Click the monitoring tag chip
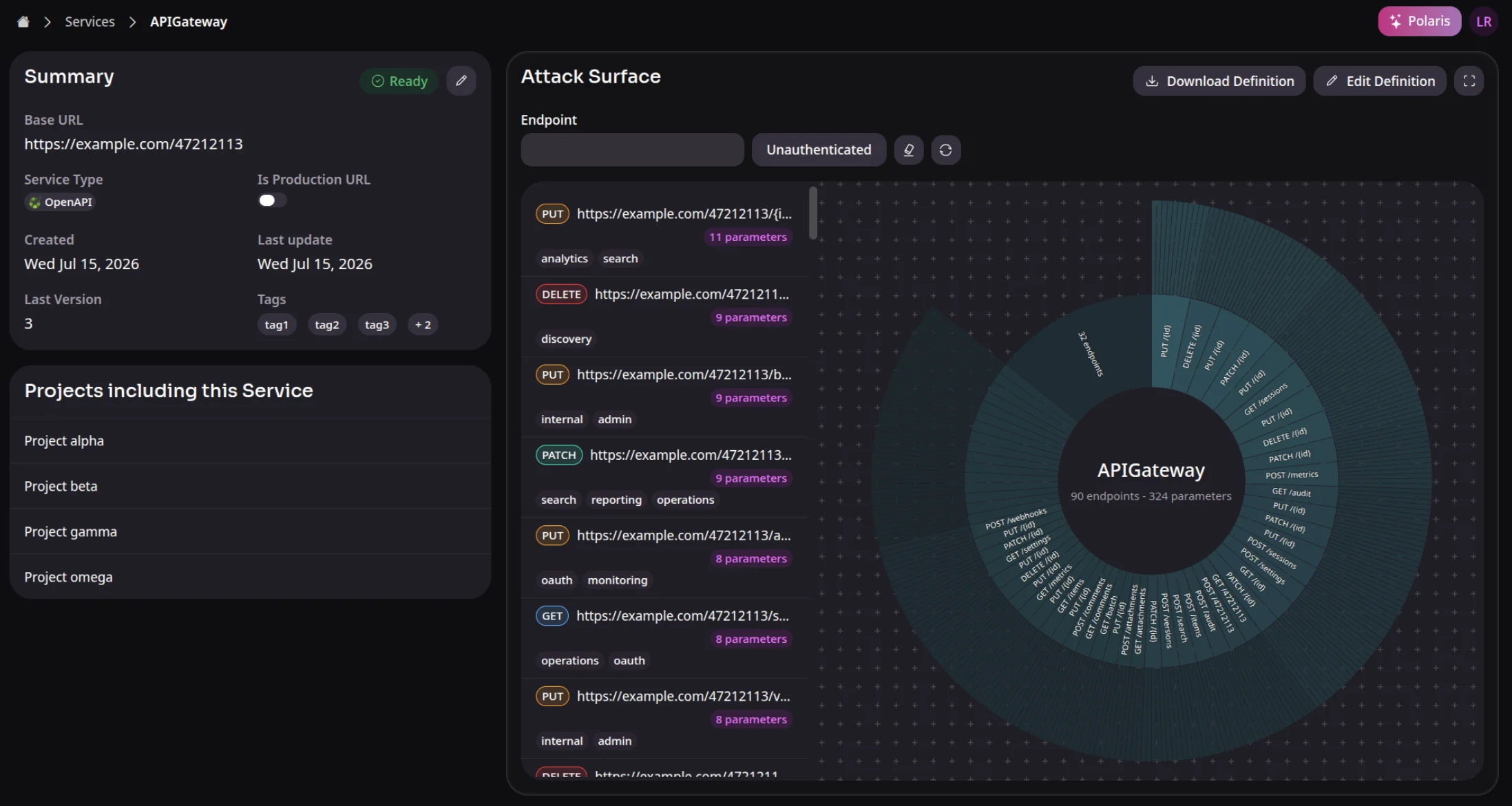The height and width of the screenshot is (806, 1512). click(618, 580)
